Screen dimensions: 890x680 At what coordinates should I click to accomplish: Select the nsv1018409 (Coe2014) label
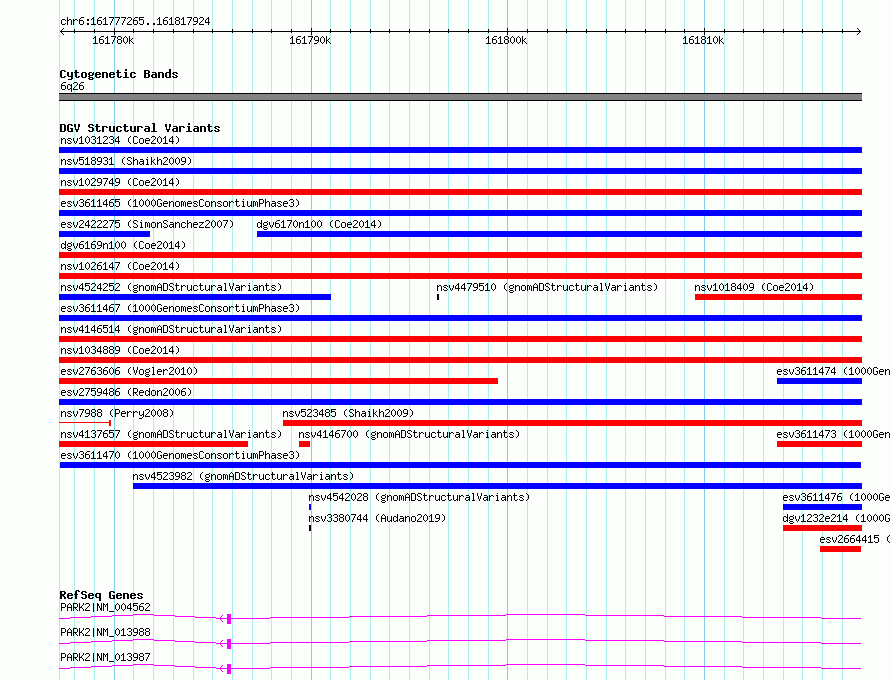coord(754,287)
